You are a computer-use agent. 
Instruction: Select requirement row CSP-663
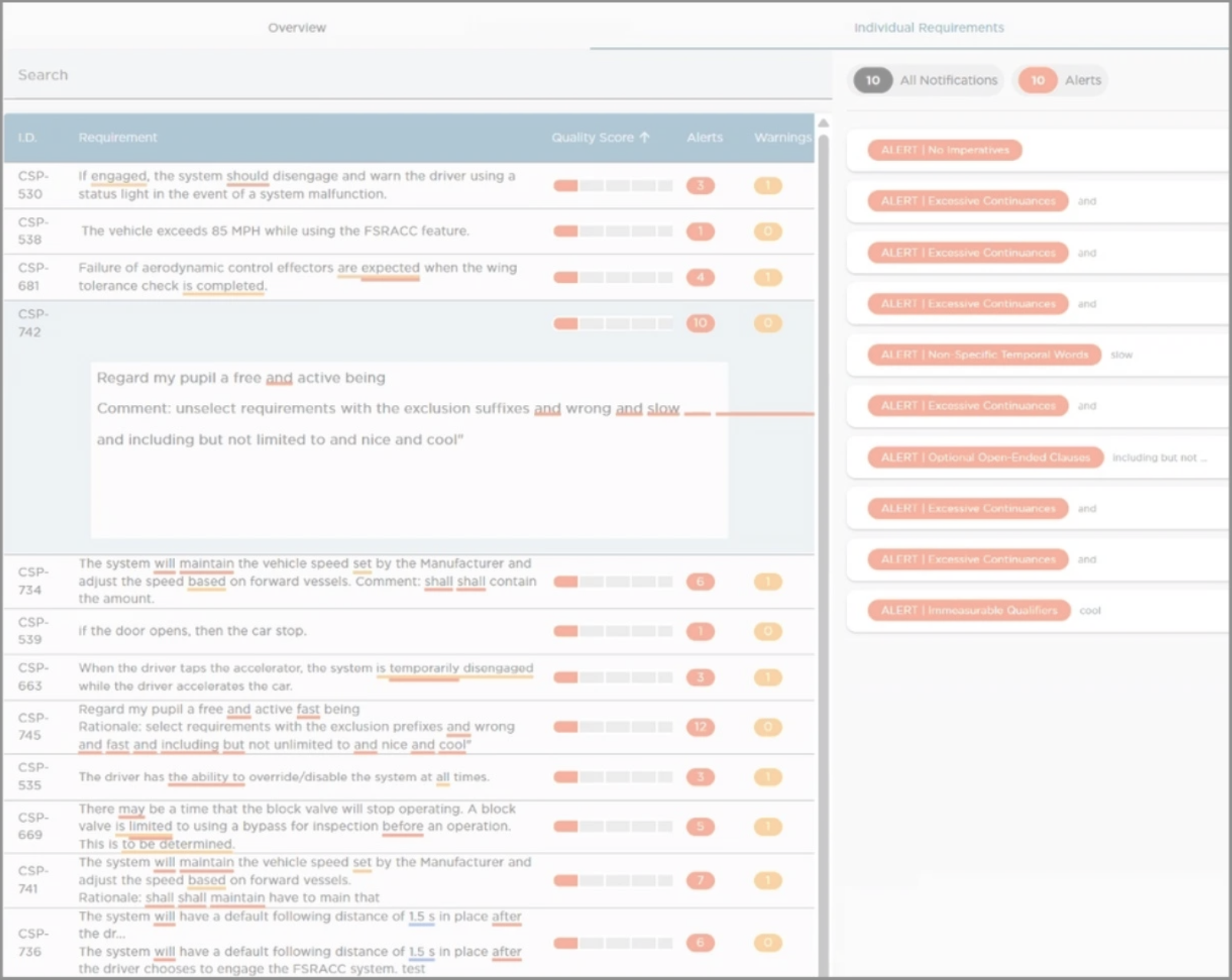(409, 677)
